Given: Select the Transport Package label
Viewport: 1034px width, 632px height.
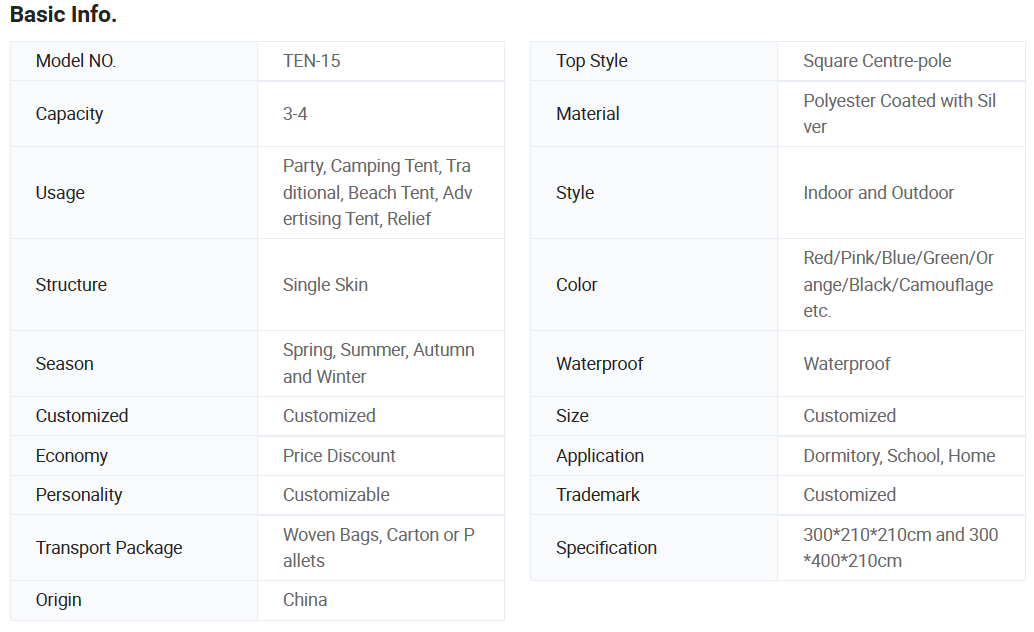Looking at the screenshot, I should 109,548.
